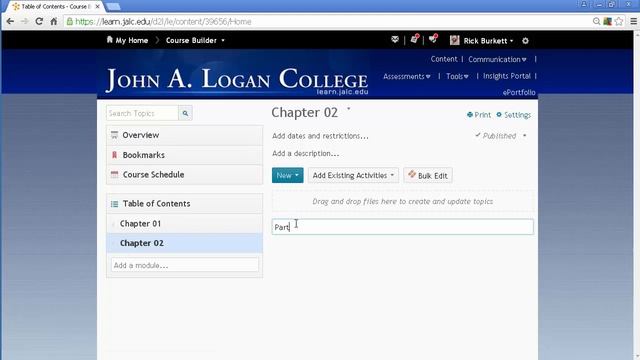Bookmark page with the star icon
The width and height of the screenshot is (640, 360).
(619, 21)
